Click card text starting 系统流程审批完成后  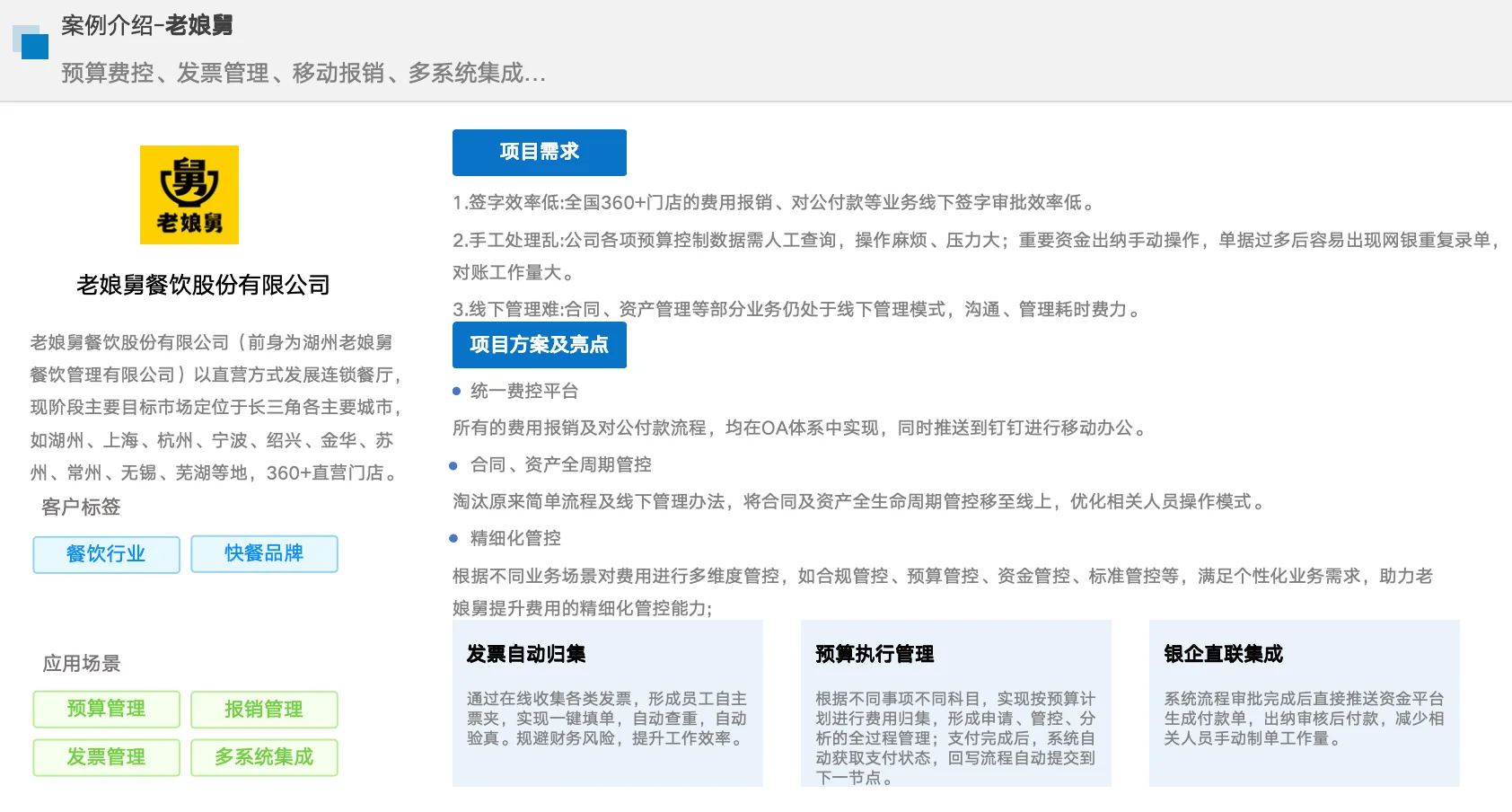coord(1304,719)
